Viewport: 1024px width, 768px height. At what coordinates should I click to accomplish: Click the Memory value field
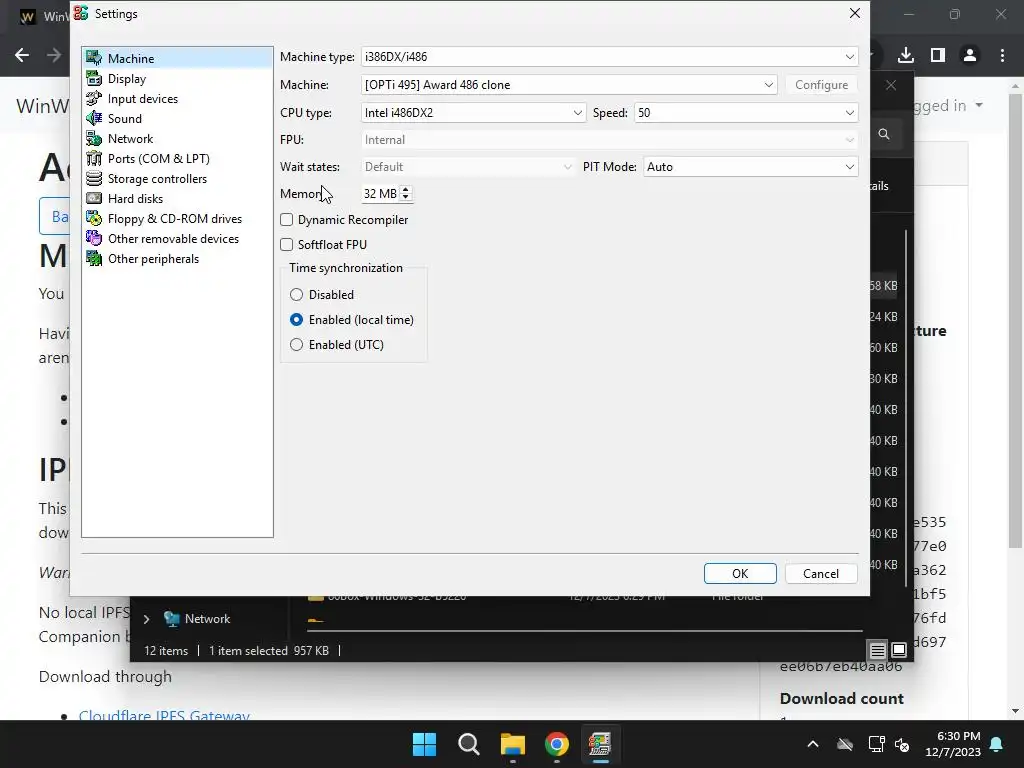click(x=381, y=193)
